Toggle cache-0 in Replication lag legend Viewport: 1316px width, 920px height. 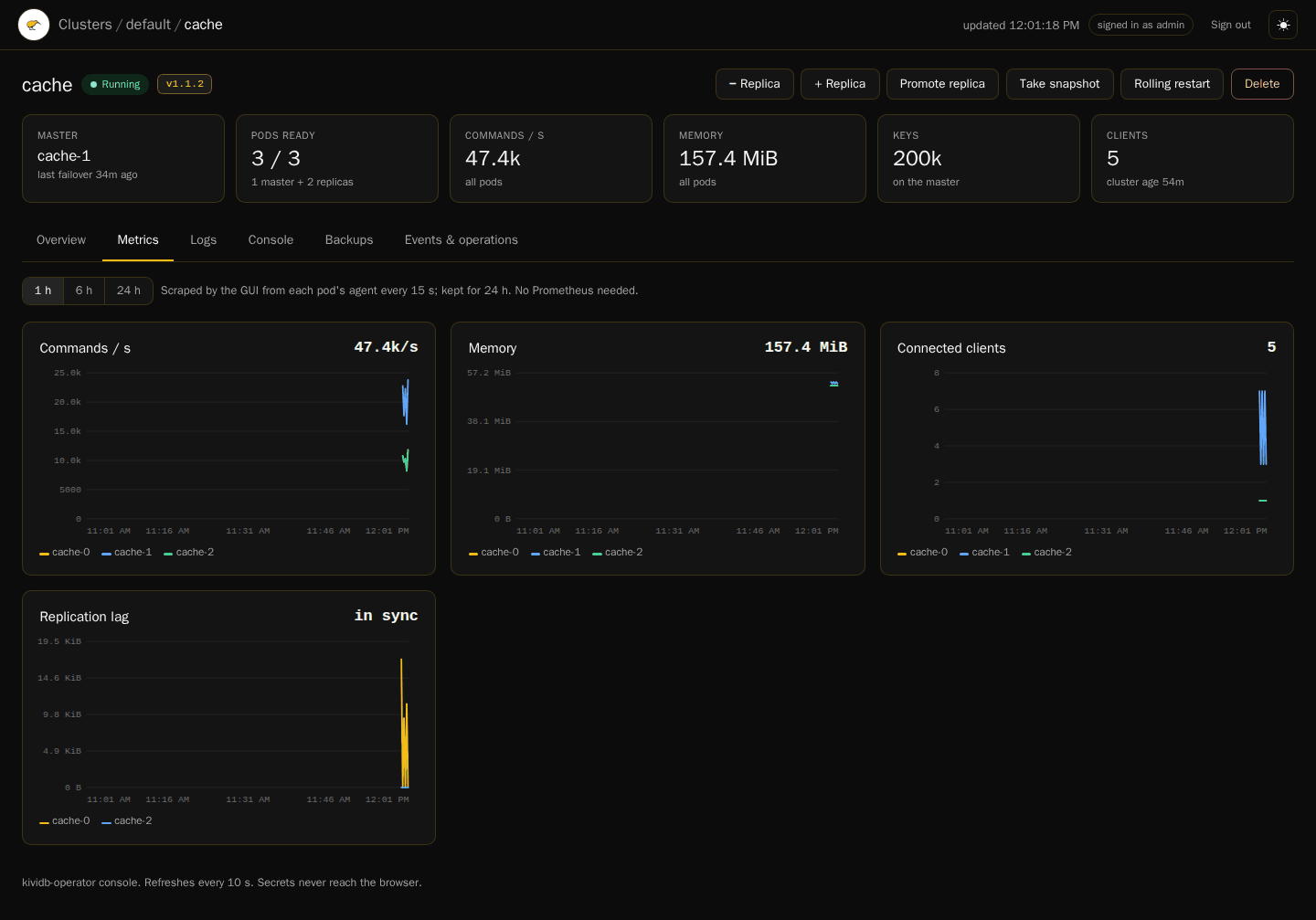tap(65, 821)
